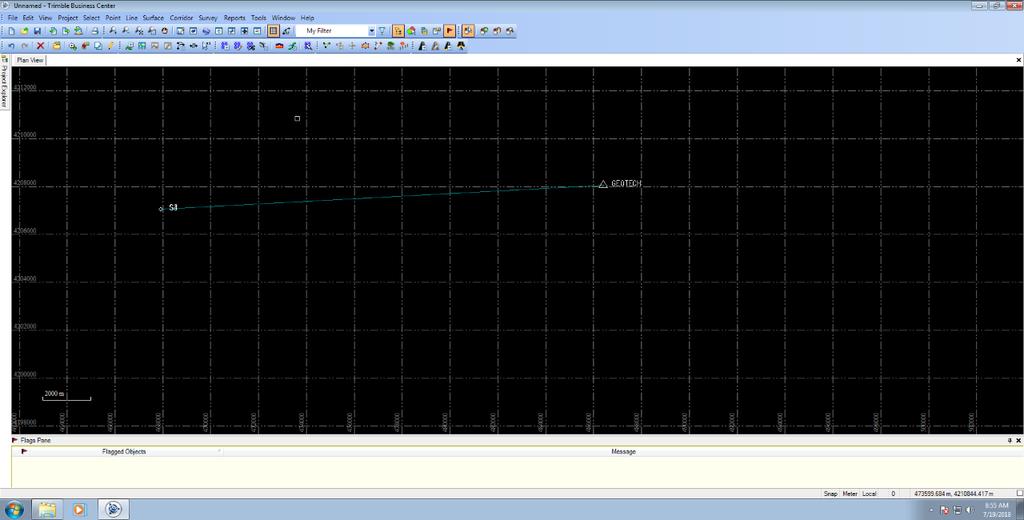1024x520 pixels.
Task: Open the Help menu
Action: tap(307, 18)
